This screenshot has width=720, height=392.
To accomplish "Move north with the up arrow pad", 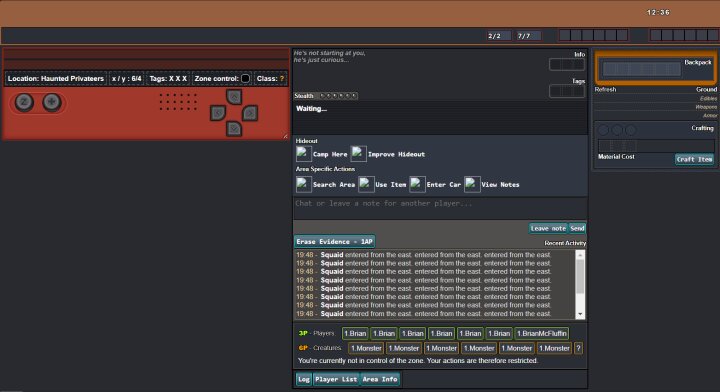I will 234,97.
